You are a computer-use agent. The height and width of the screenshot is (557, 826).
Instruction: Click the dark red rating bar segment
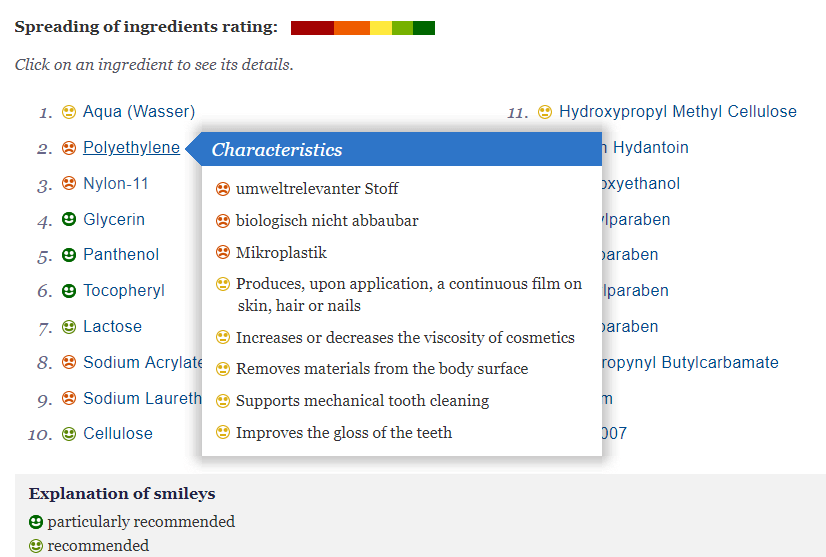pos(312,28)
